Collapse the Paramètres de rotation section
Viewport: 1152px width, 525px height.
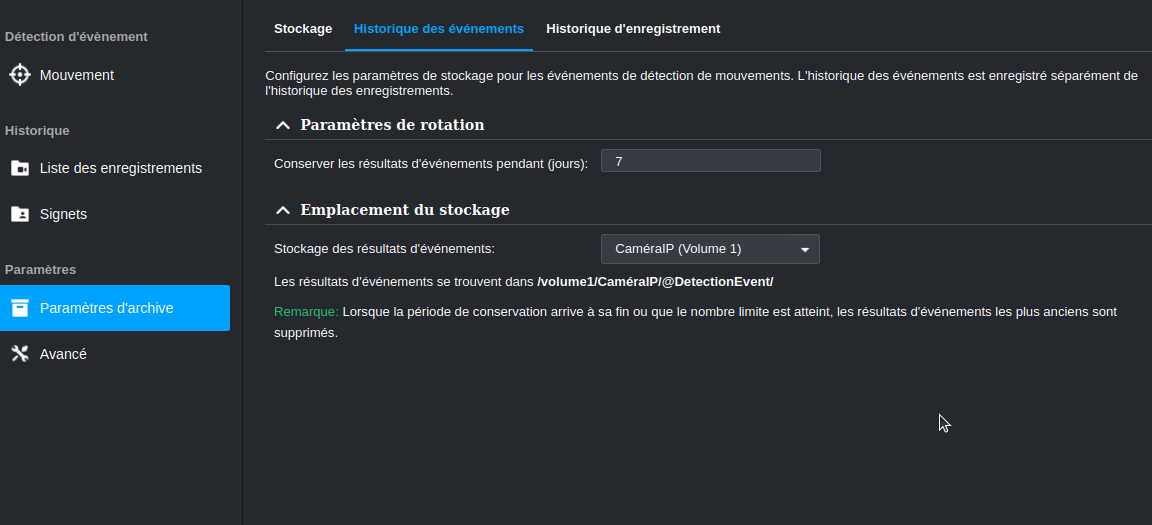[283, 126]
